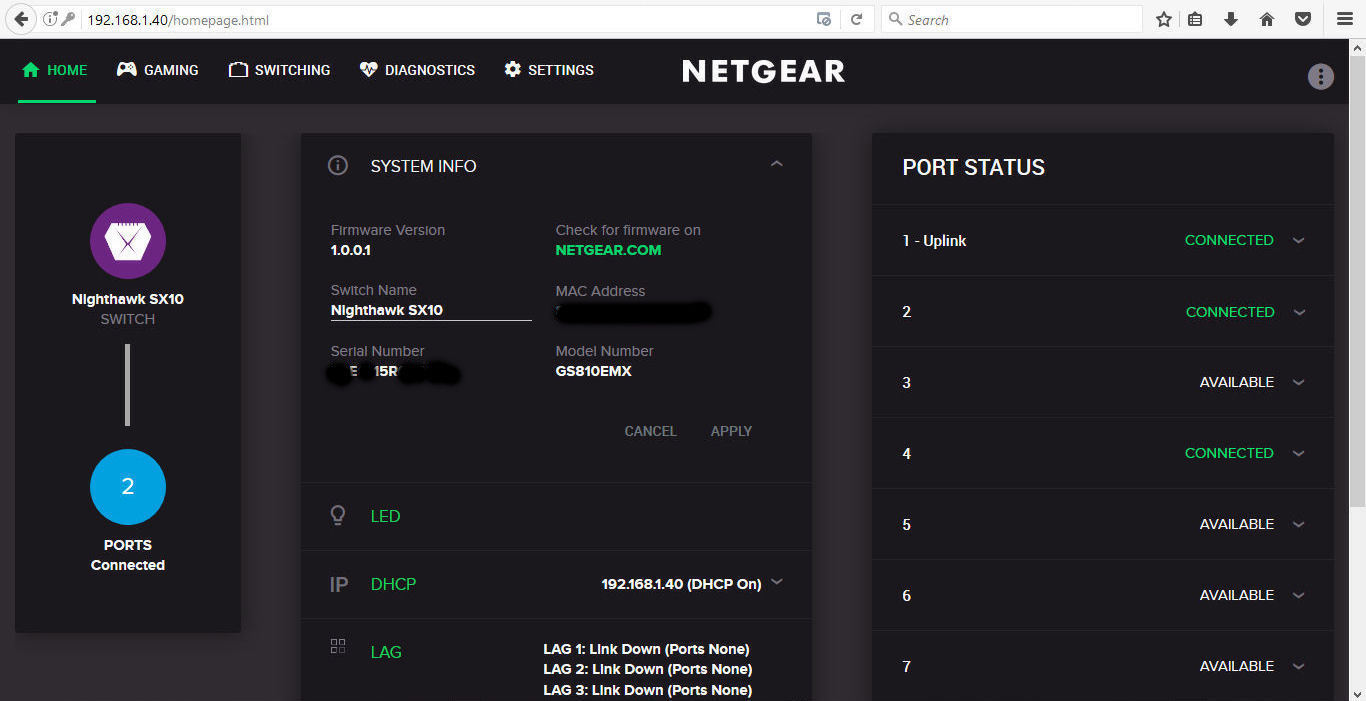Expand port 4 status chevron
The height and width of the screenshot is (701, 1366).
pyautogui.click(x=1299, y=454)
